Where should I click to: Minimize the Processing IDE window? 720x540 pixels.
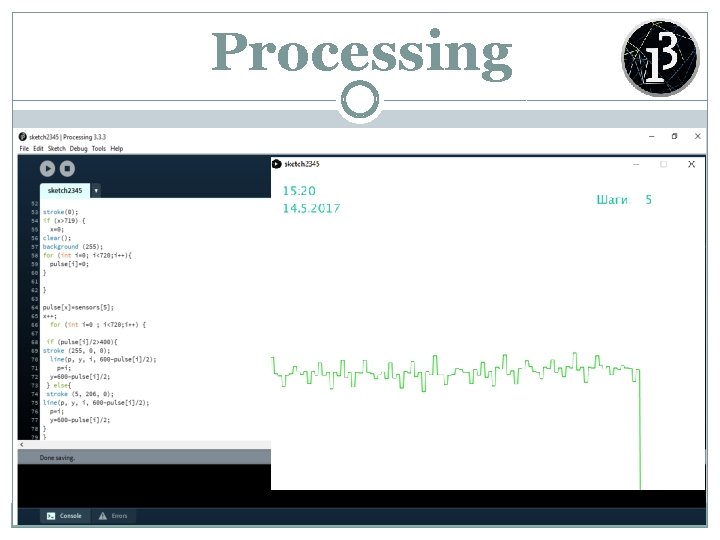pyautogui.click(x=652, y=136)
